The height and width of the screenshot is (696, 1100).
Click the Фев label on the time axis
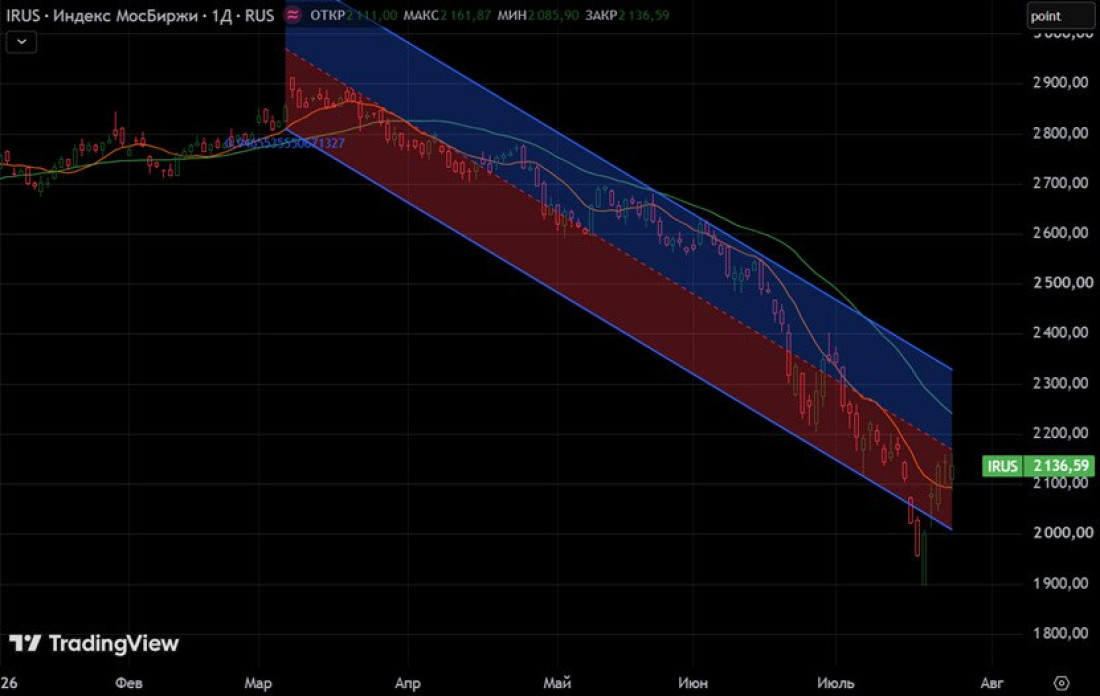tap(129, 683)
